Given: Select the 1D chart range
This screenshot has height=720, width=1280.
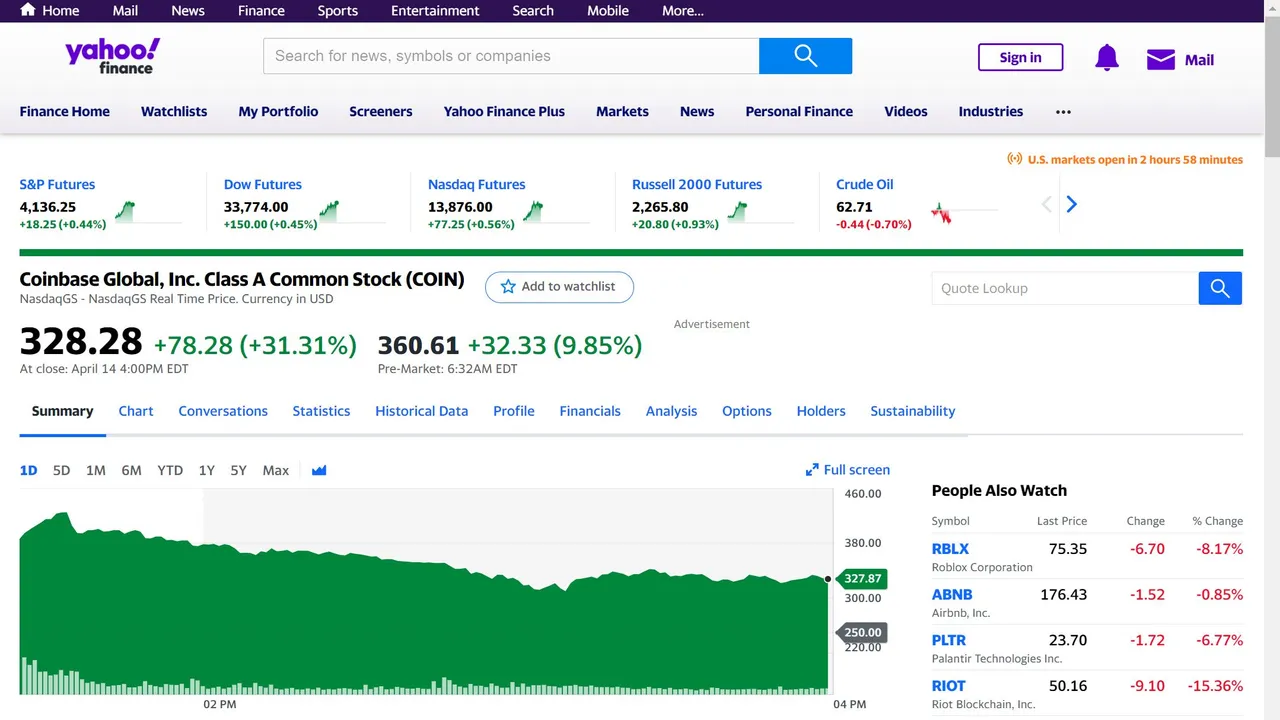Looking at the screenshot, I should pyautogui.click(x=29, y=470).
